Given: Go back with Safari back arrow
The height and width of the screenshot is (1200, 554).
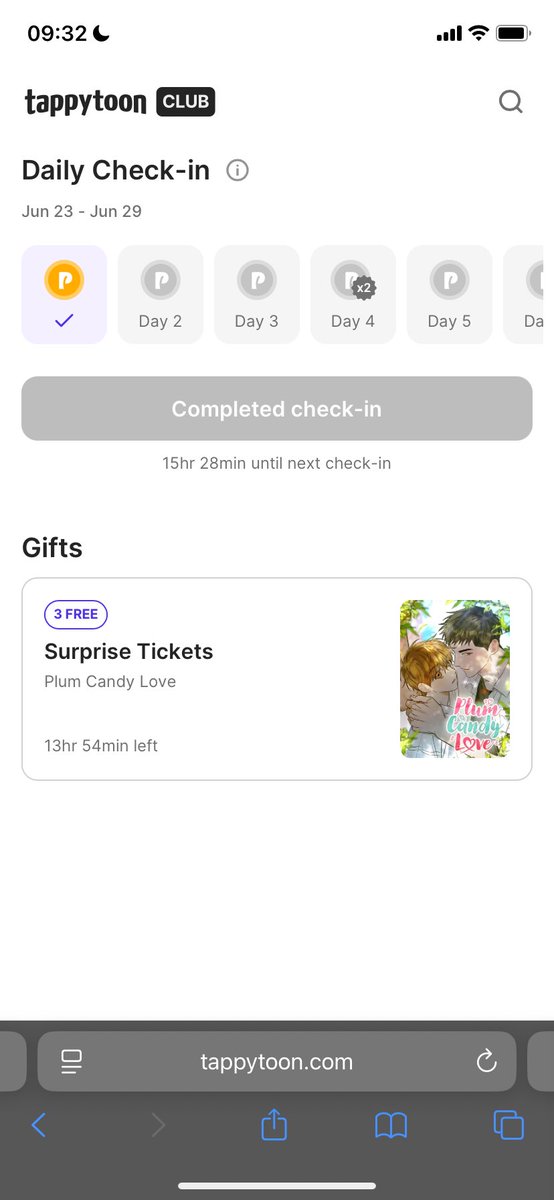Looking at the screenshot, I should (x=39, y=1125).
